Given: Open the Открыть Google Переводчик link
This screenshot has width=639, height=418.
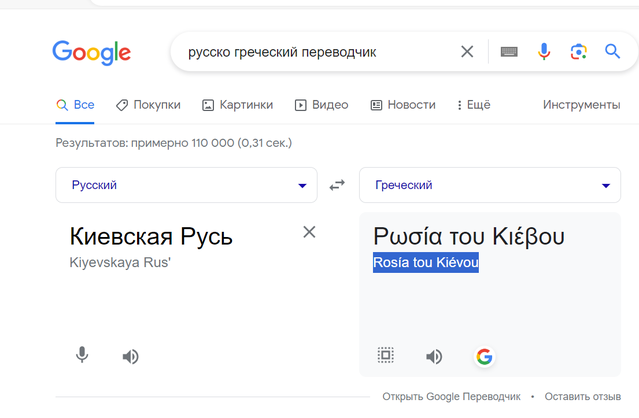Looking at the screenshot, I should point(451,396).
